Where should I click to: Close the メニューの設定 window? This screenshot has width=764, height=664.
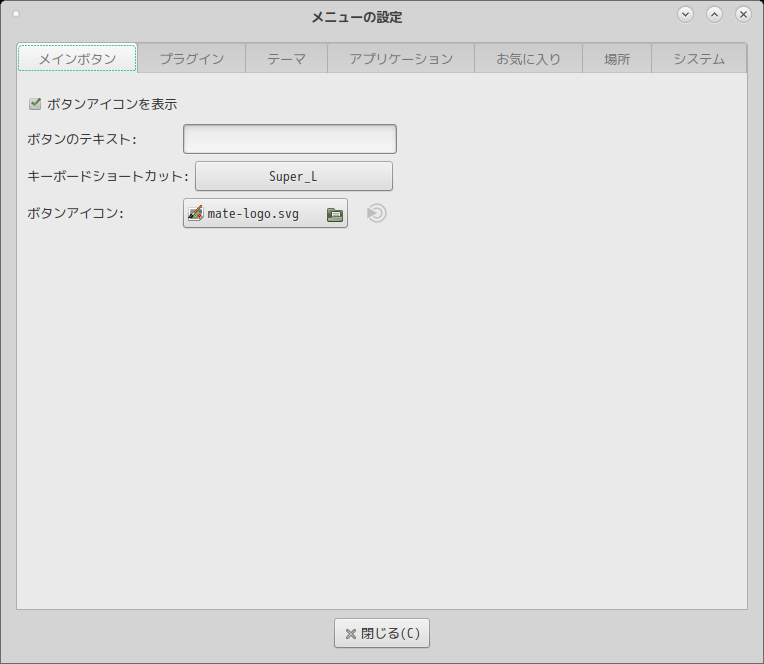tap(743, 15)
